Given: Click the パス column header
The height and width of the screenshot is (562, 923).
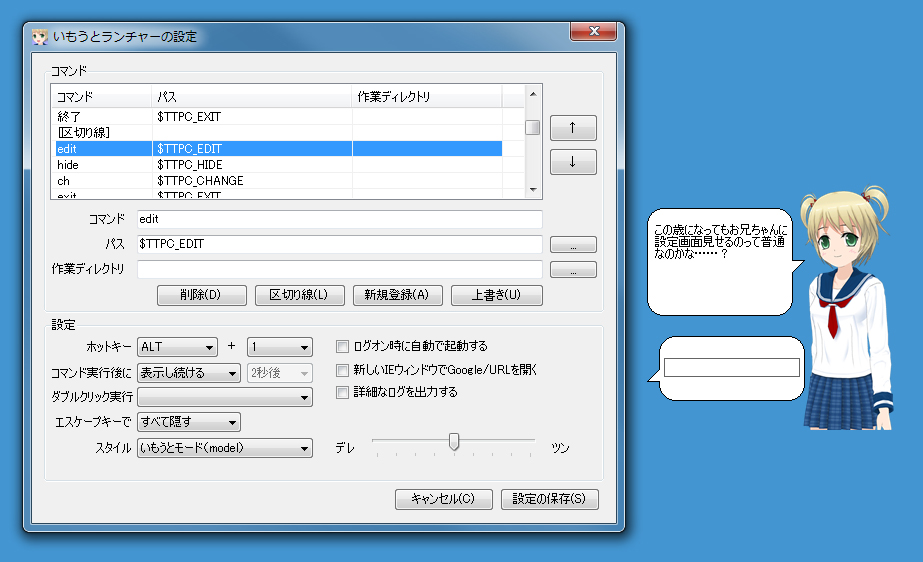Looking at the screenshot, I should coord(251,97).
